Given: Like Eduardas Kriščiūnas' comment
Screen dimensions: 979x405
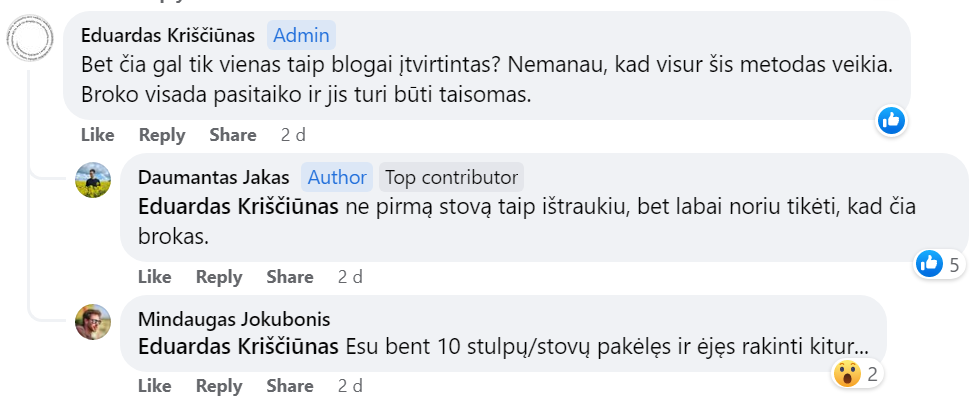Looking at the screenshot, I should pos(97,135).
